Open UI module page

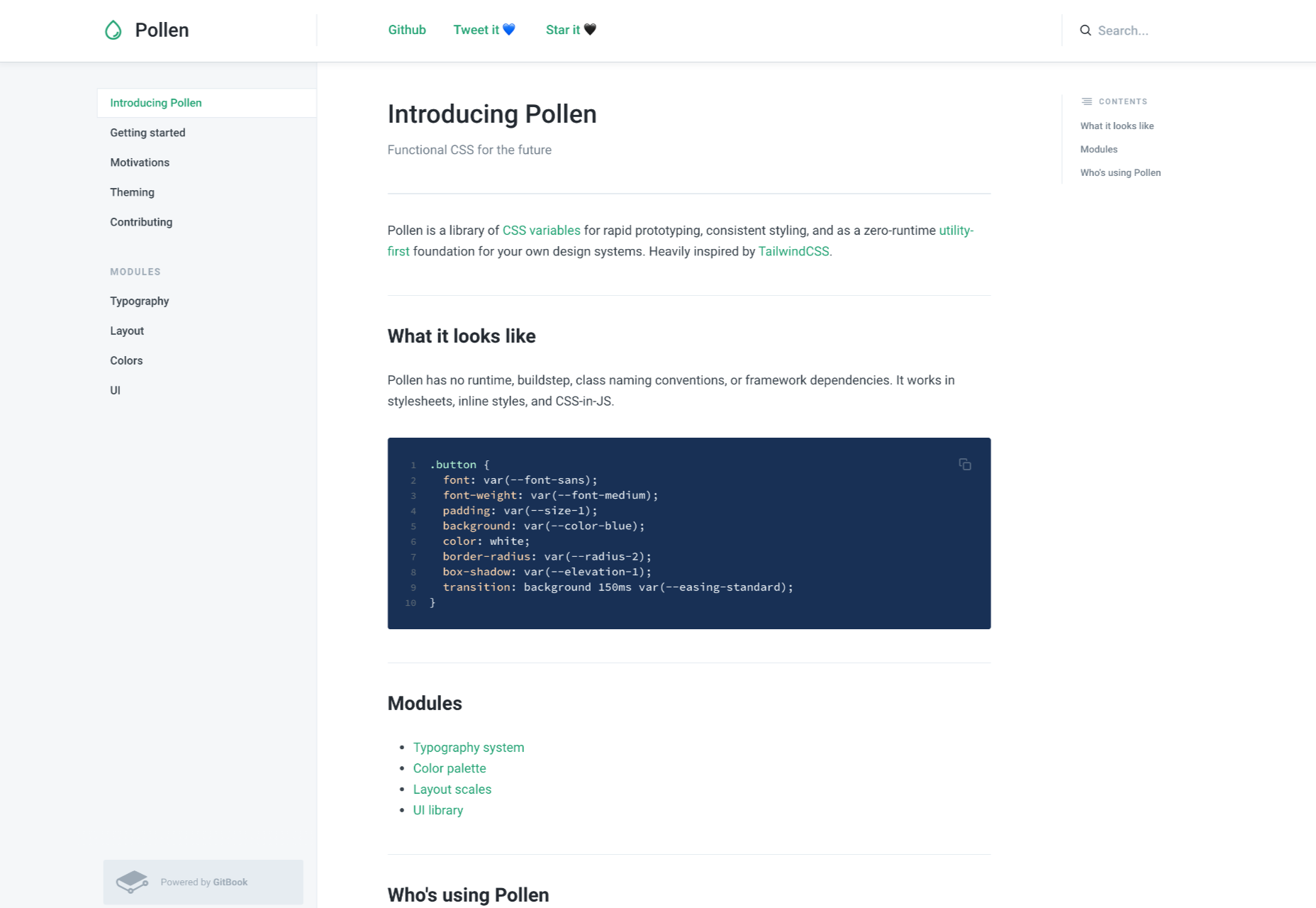pyautogui.click(x=115, y=390)
